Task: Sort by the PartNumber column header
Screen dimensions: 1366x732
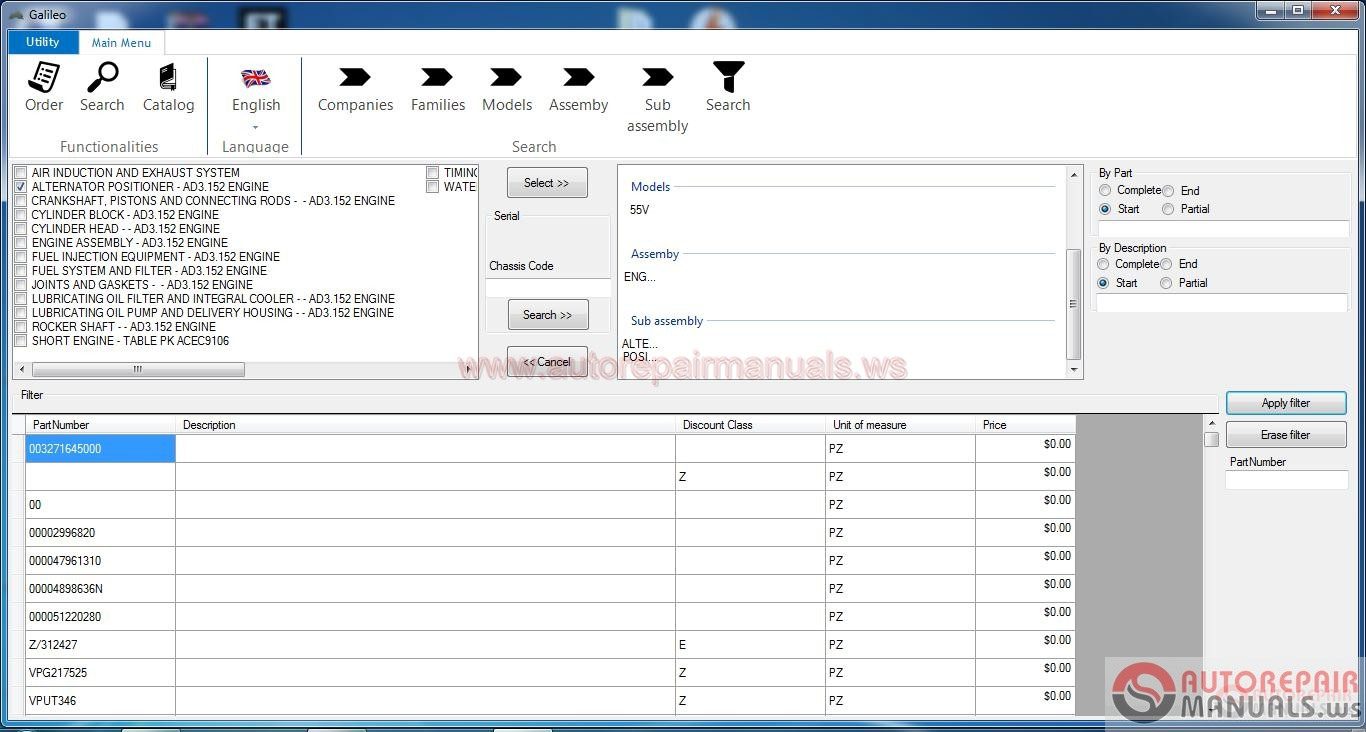Action: pos(100,425)
